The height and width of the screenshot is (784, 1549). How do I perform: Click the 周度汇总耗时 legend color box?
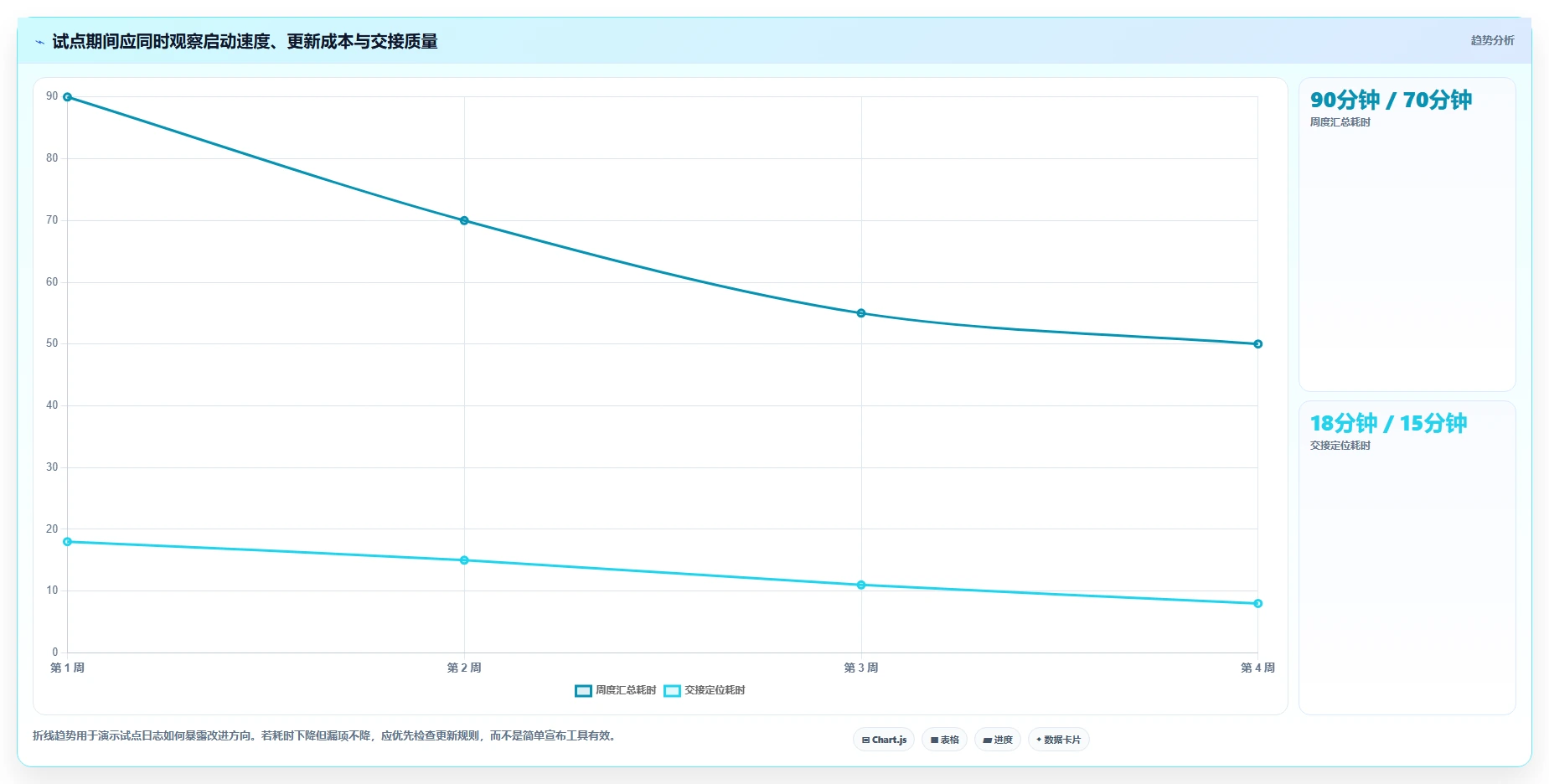point(583,691)
